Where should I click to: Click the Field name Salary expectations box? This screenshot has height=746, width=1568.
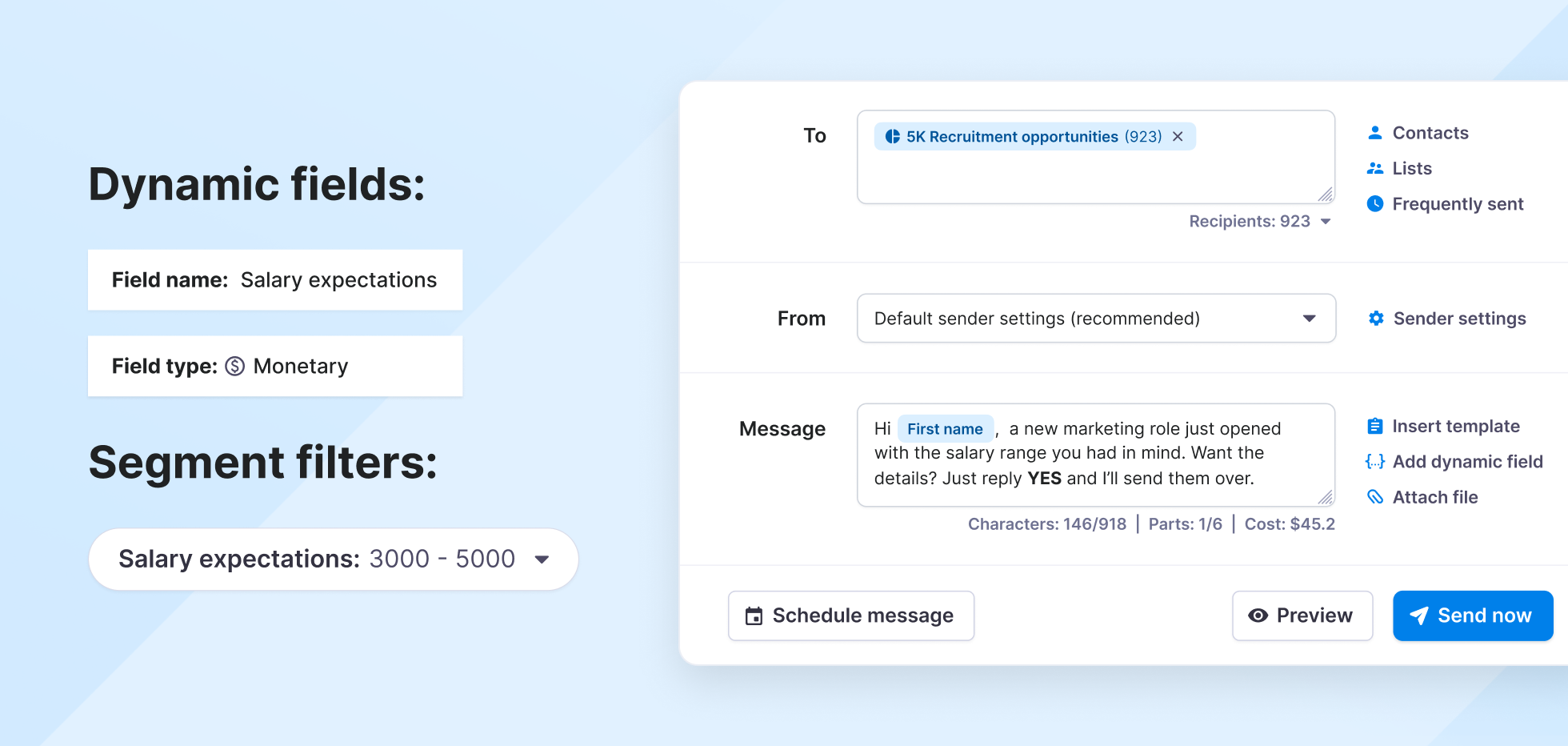[275, 280]
